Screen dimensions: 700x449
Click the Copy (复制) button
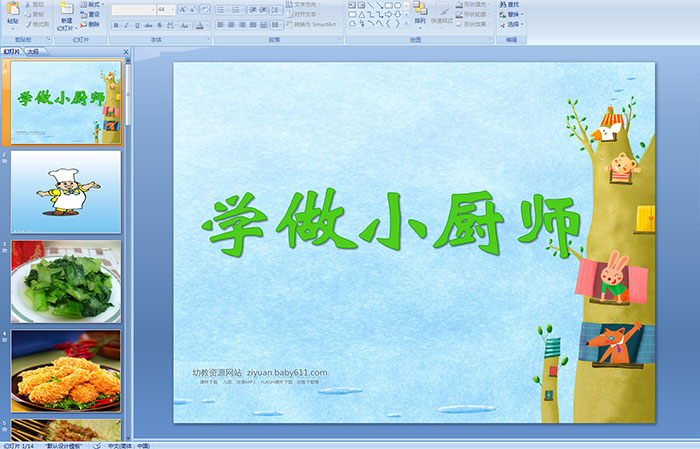click(35, 14)
